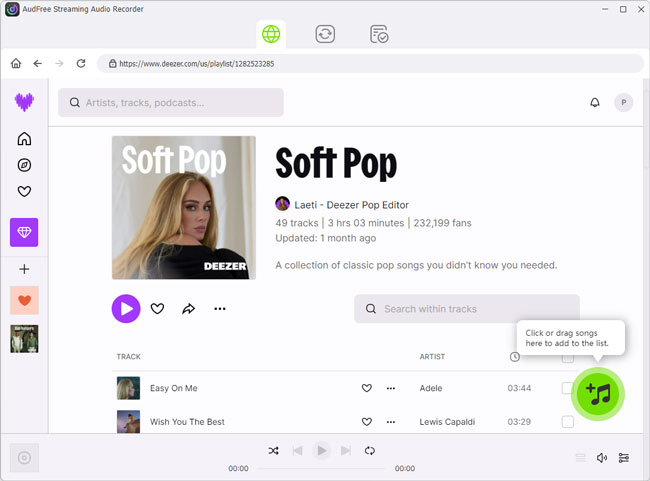This screenshot has height=481, width=650.
Task: Switch to the converting tab icon
Action: tap(325, 34)
